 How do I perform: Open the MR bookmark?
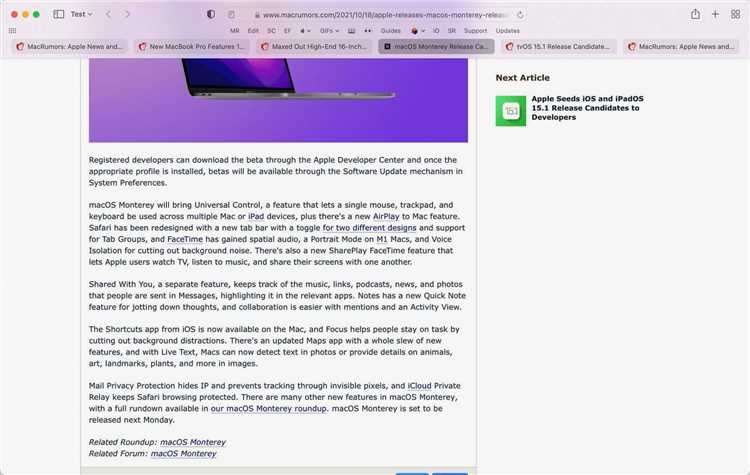[x=235, y=31]
